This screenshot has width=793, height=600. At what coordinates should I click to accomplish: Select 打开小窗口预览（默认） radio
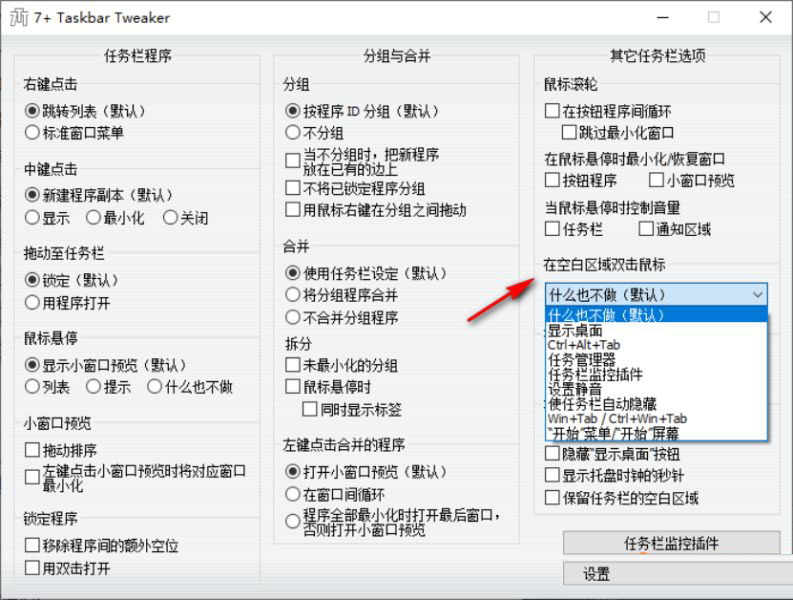pos(292,472)
